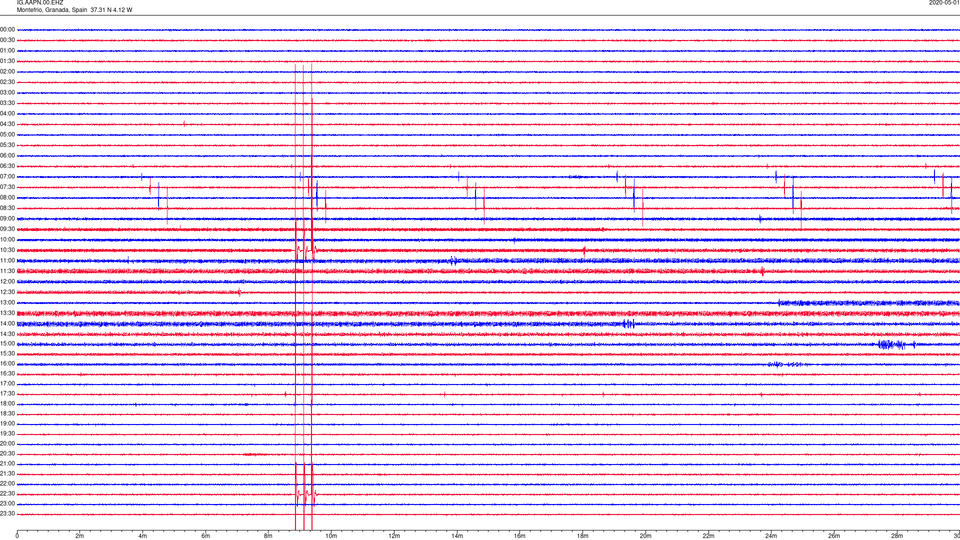960x540 pixels.
Task: Click the 10:30 trace label
Action: tap(7, 250)
